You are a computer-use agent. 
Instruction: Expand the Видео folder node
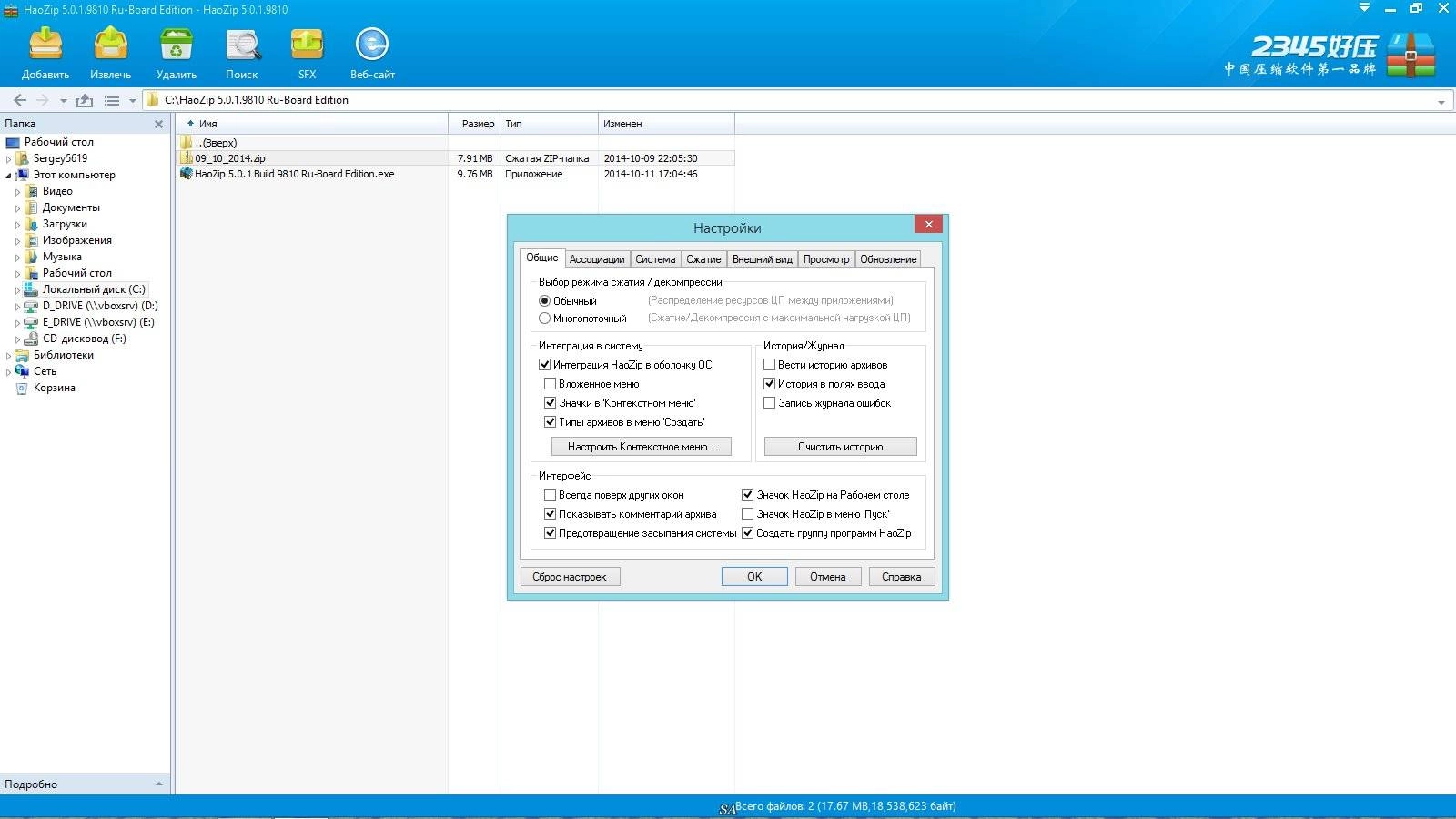(17, 191)
